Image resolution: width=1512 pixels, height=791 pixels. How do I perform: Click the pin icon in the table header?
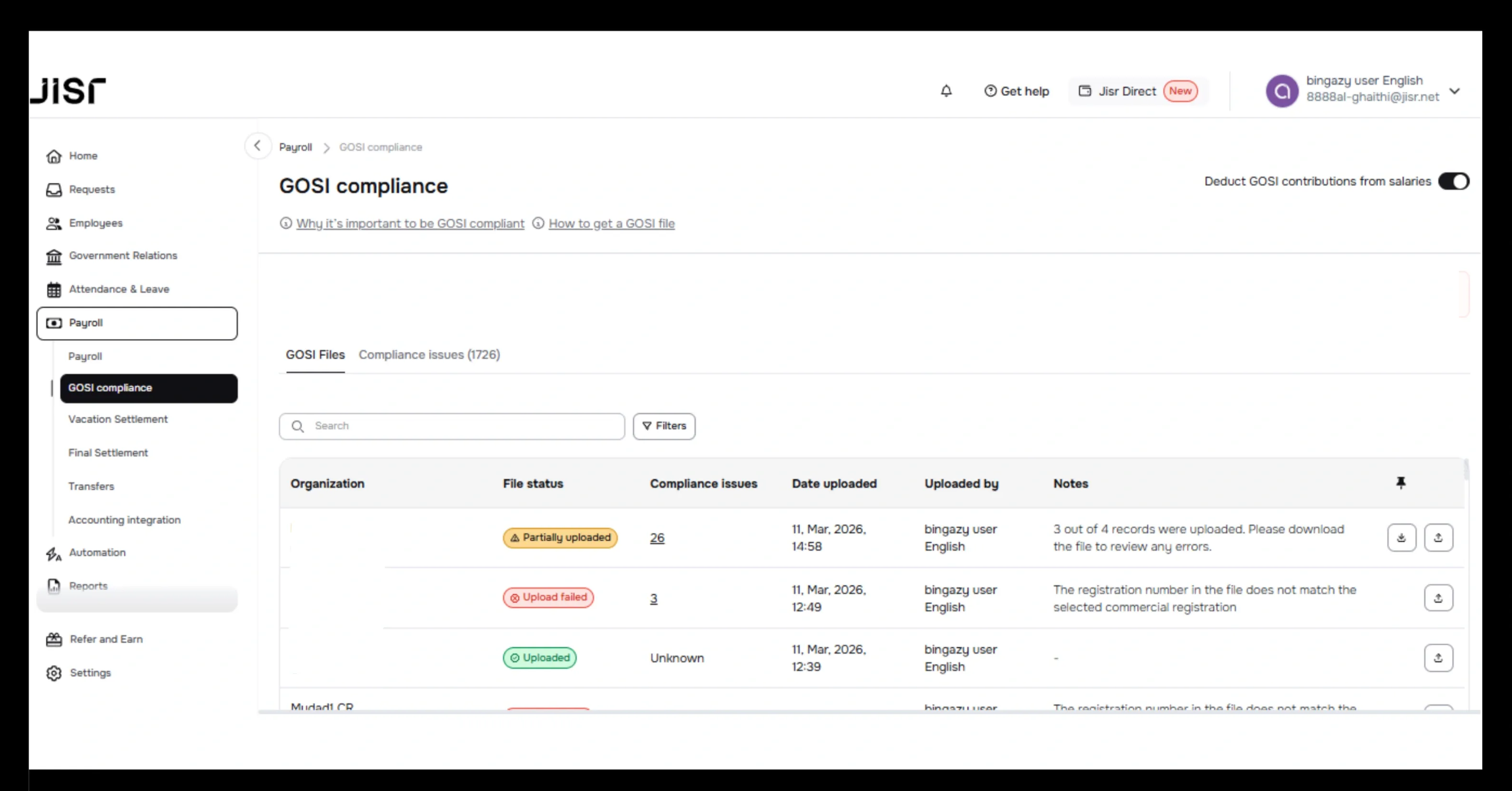[1401, 483]
